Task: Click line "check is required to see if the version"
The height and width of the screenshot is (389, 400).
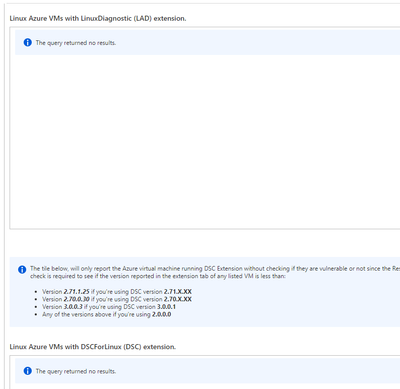Action: [x=158, y=276]
